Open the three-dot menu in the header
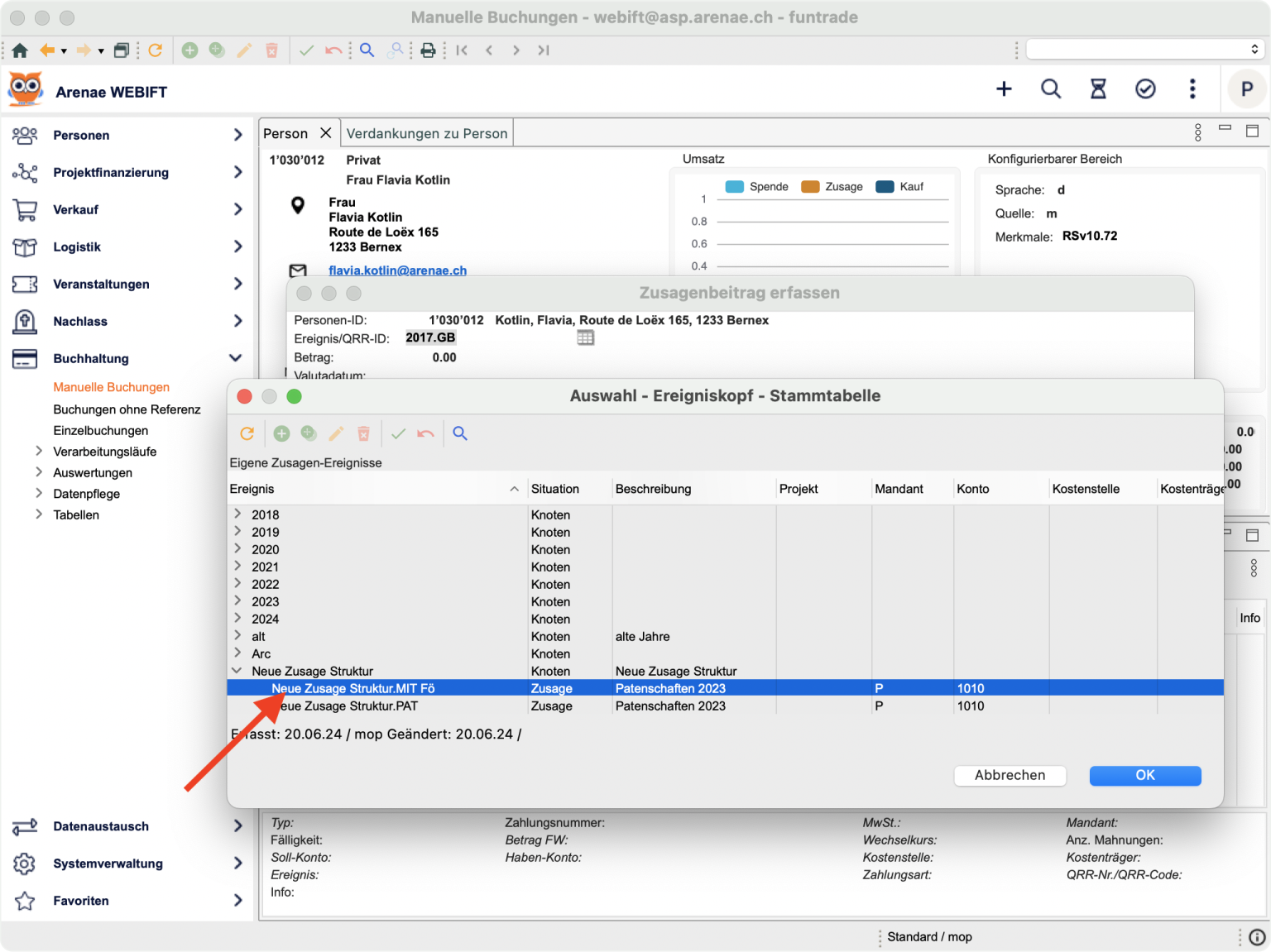Screen dimensions: 1271x952 click(x=1192, y=89)
